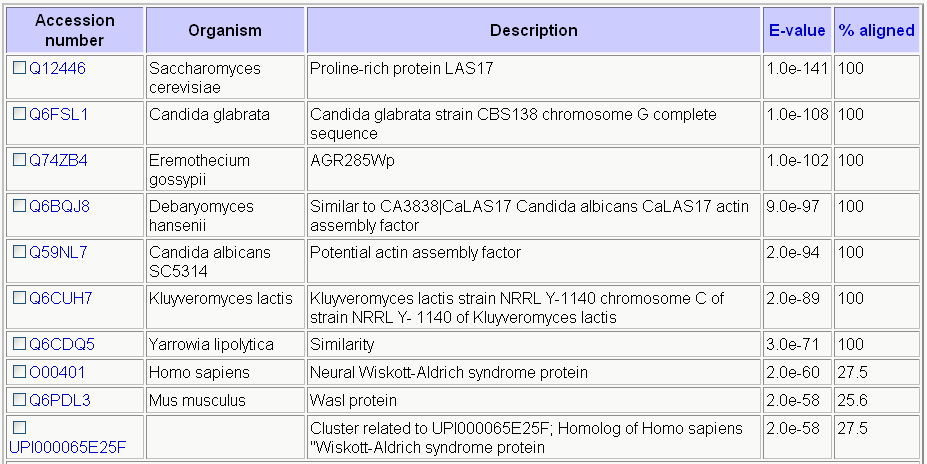This screenshot has height=464, width=927.
Task: Tick the checkbox above UPI000065E25F
Action: click(x=20, y=428)
